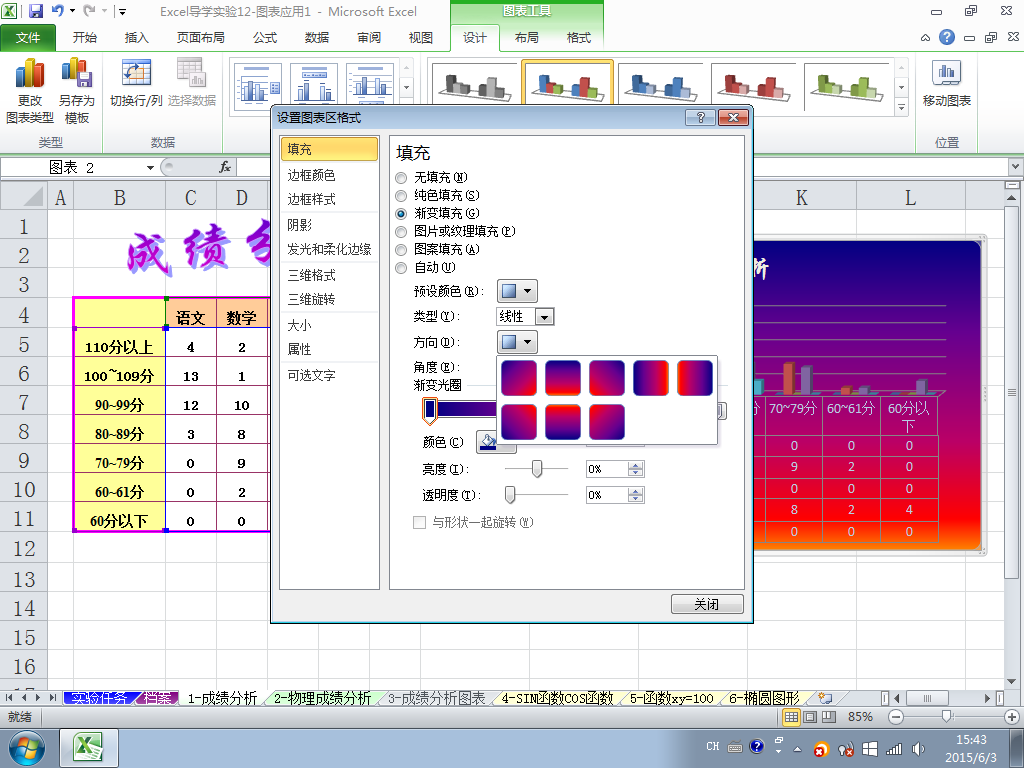Viewport: 1024px width, 768px height.
Task: Choose the second chart layout thumbnail
Action: (x=313, y=84)
